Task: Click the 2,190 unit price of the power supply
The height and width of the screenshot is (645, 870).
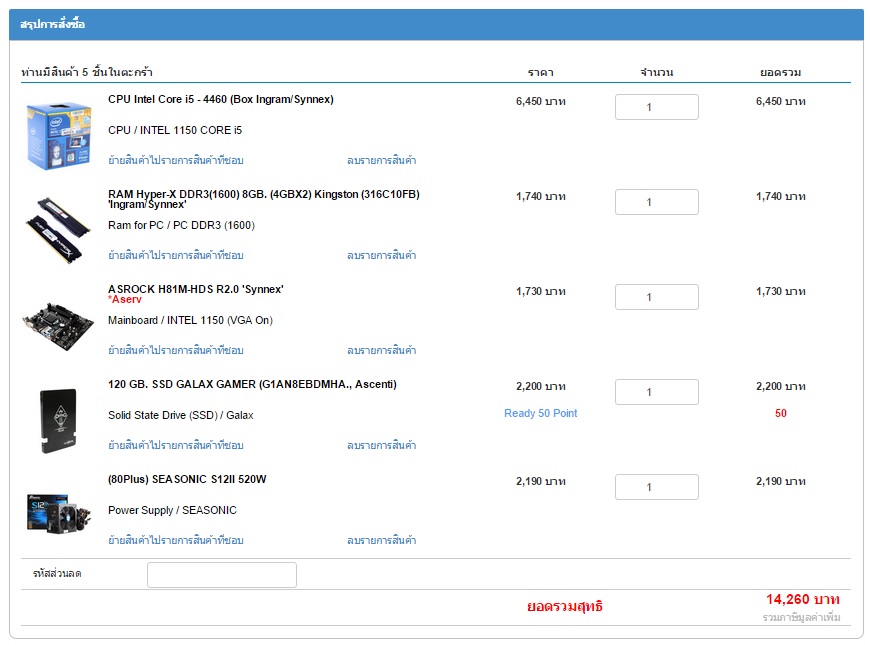Action: click(x=541, y=481)
